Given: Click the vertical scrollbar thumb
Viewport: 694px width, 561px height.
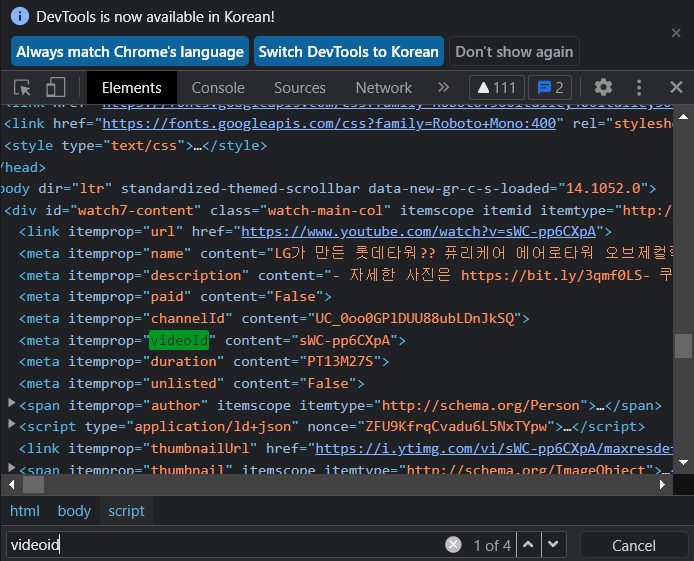Looking at the screenshot, I should pyautogui.click(x=683, y=346).
